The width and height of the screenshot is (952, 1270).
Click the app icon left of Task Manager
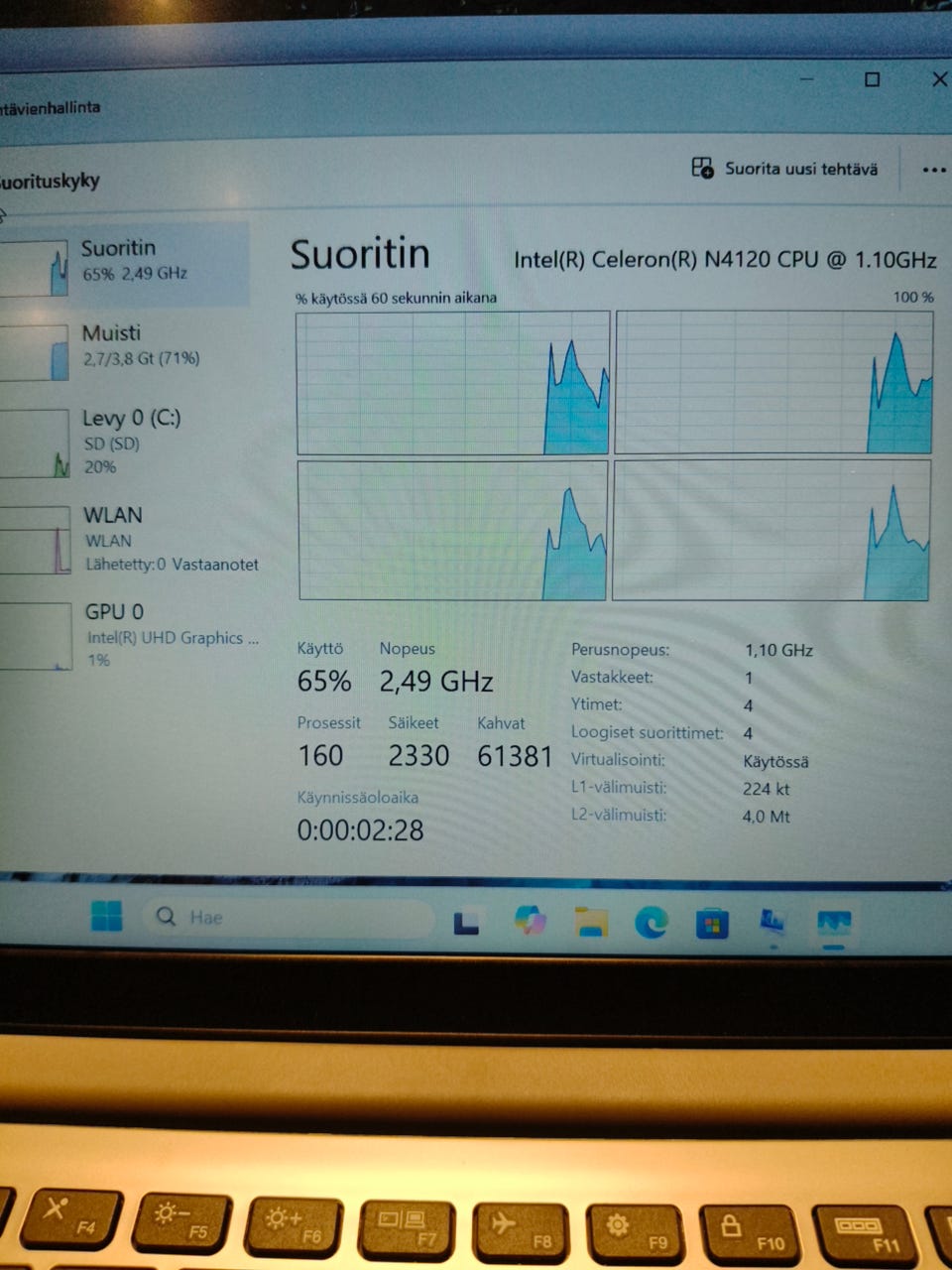[773, 924]
